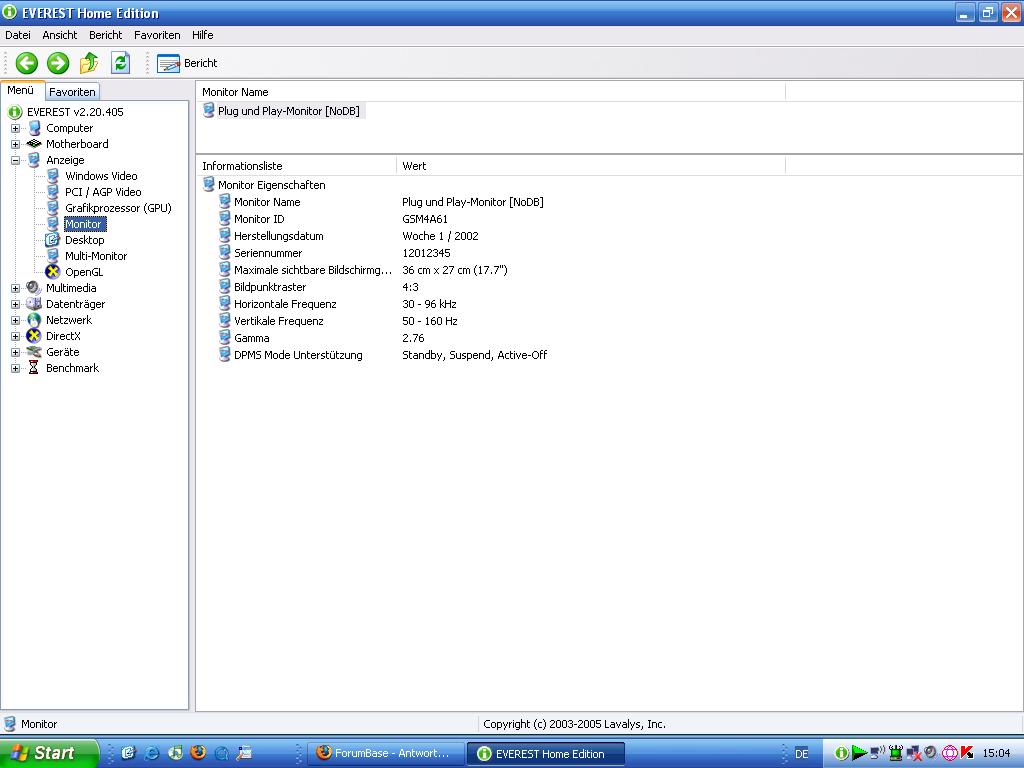The width and height of the screenshot is (1024, 768).
Task: Click the Monitor Name column header
Action: click(490, 92)
